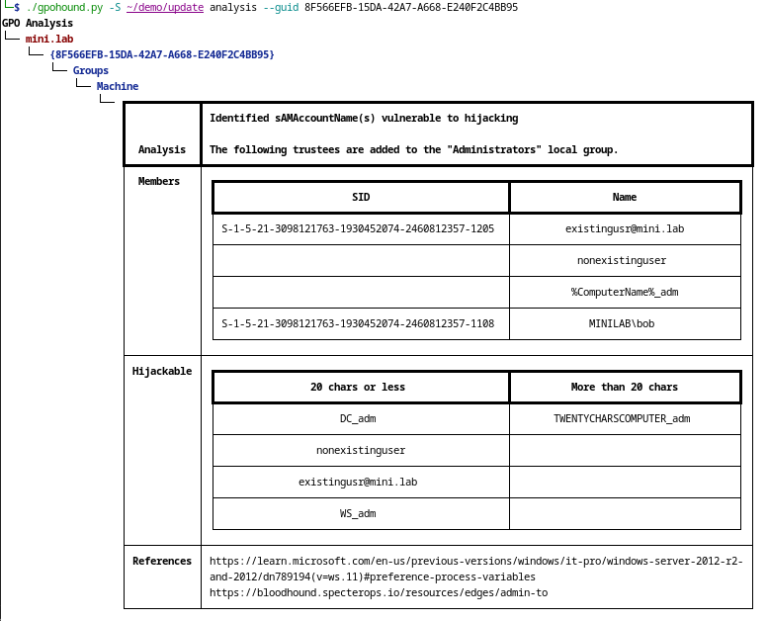Click the %ComputerName%_adm cell
The width and height of the screenshot is (768, 621).
pos(624,292)
